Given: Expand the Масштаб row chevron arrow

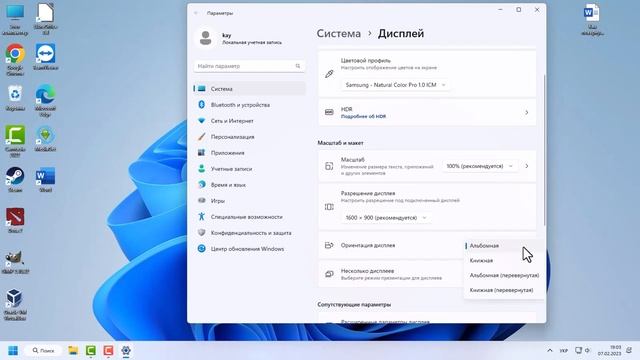Looking at the screenshot, I should 527,166.
